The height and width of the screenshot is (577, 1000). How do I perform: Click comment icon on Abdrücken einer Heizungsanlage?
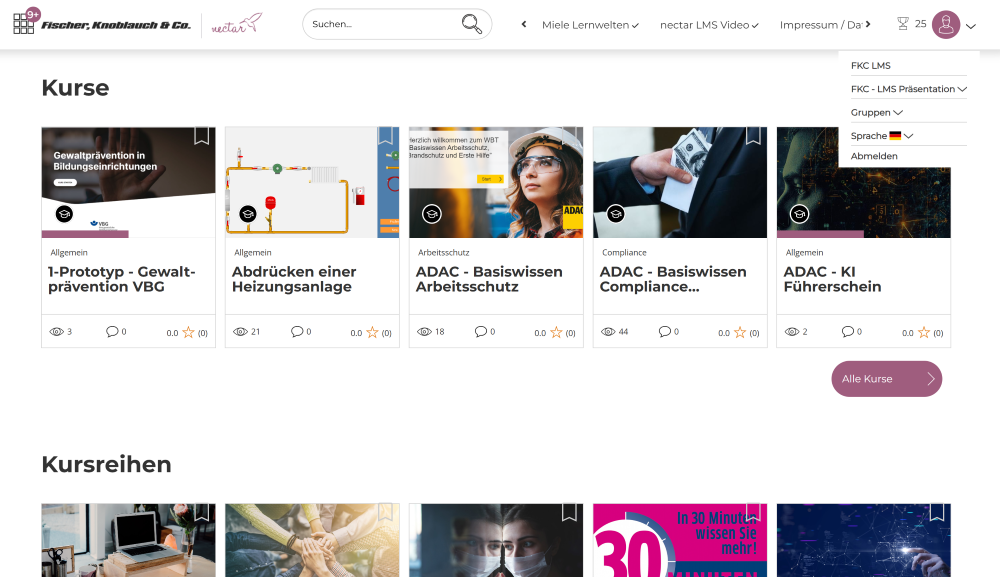[297, 332]
